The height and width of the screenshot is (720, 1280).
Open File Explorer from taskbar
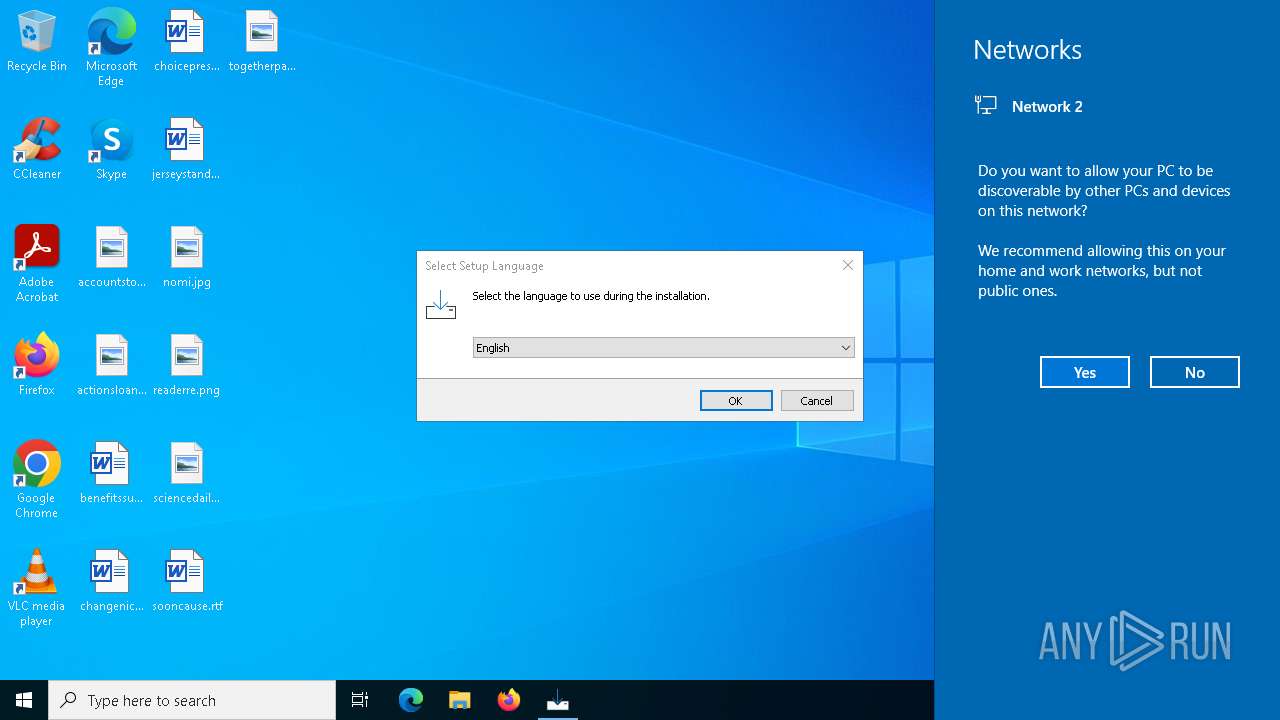[460, 700]
